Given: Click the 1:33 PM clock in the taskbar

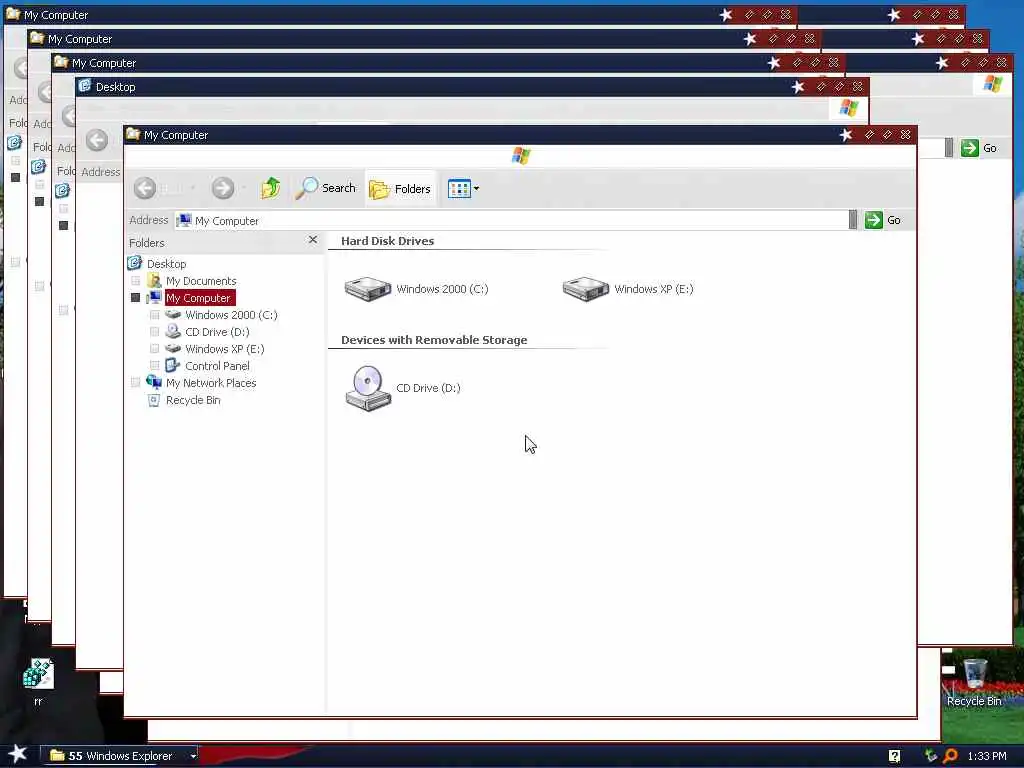Looking at the screenshot, I should pyautogui.click(x=987, y=756).
